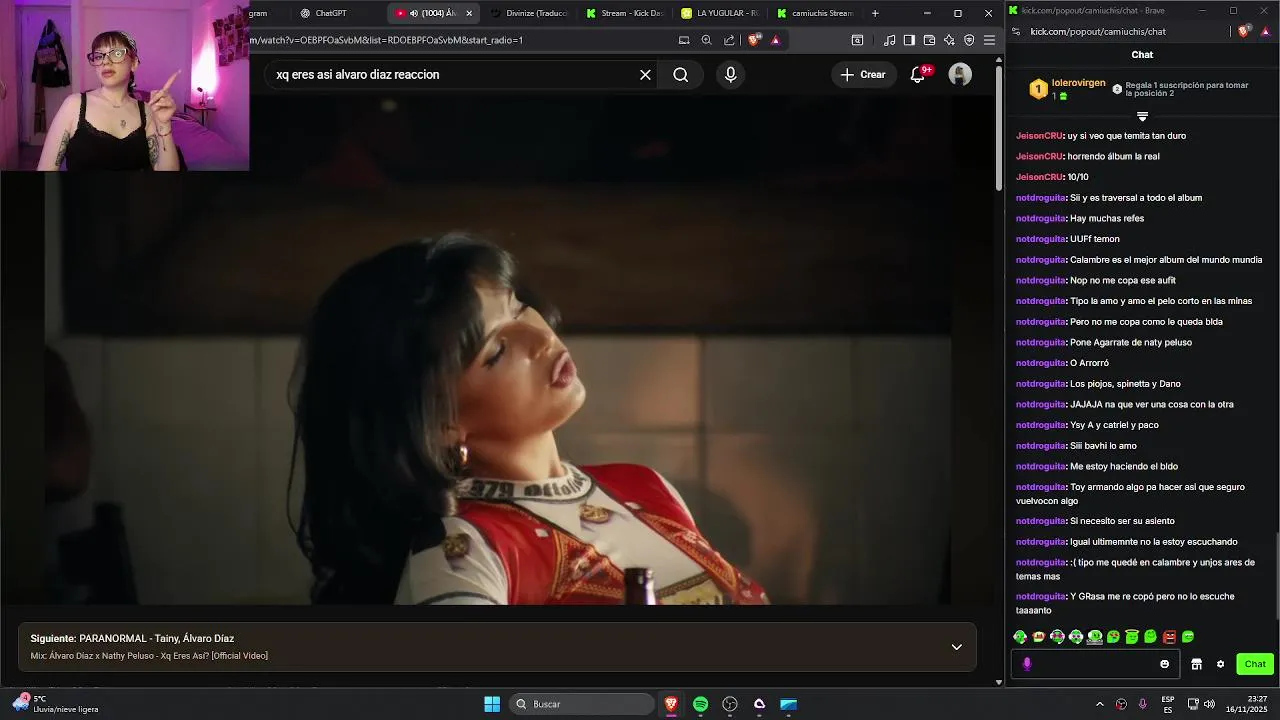This screenshot has height=720, width=1280.
Task: Click the lolerovirgen top gifter name
Action: [x=1078, y=83]
